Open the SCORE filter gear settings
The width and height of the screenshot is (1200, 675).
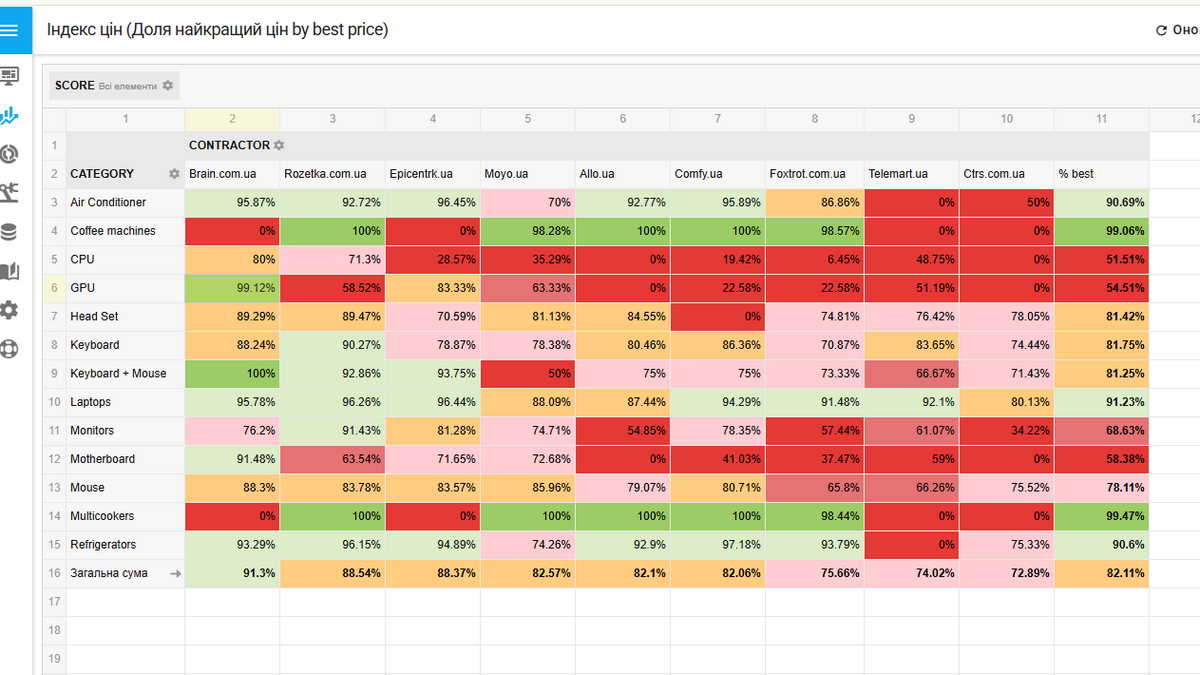(x=168, y=86)
